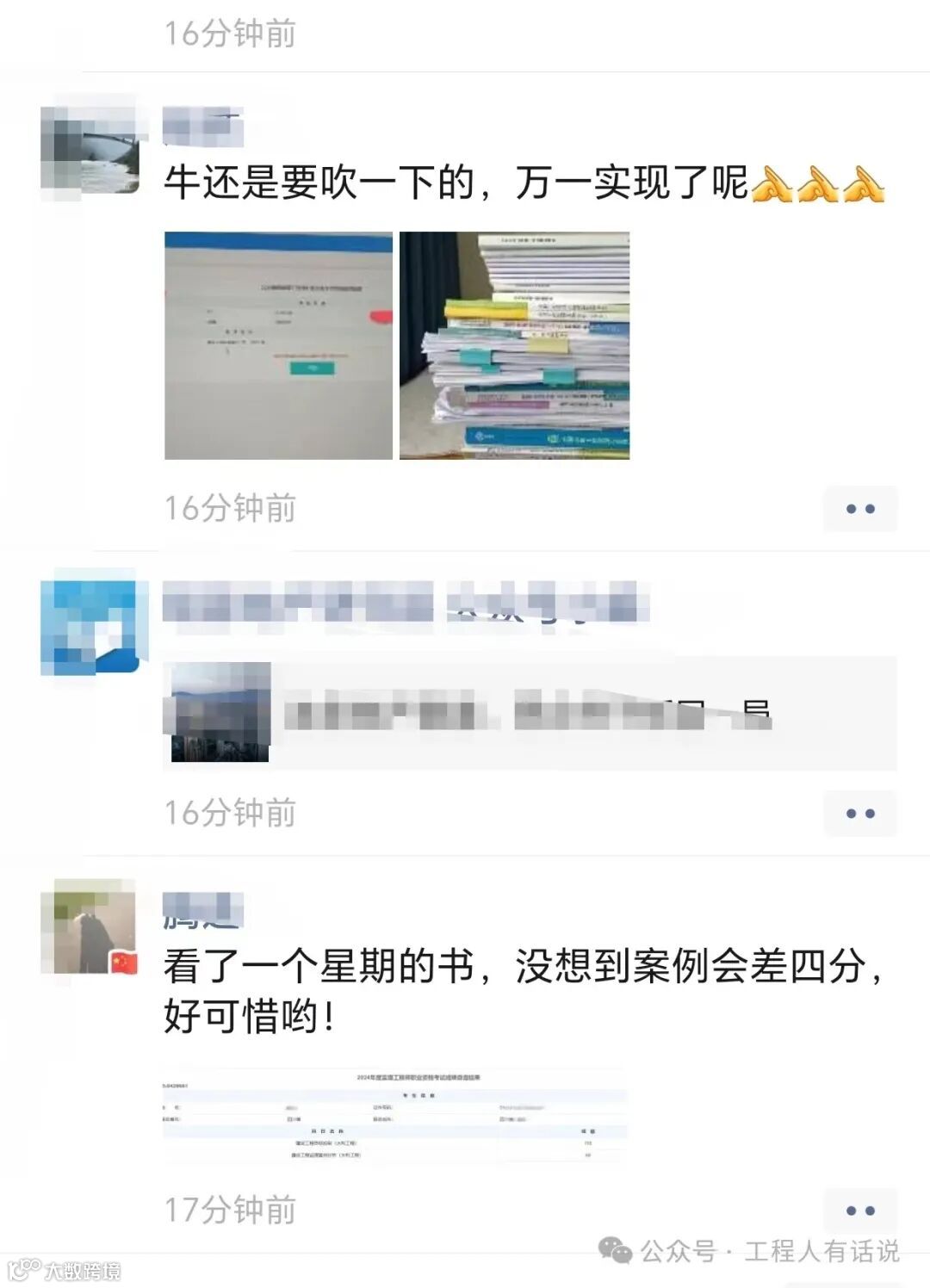Screen dimensions: 930x1288
Task: Click the '公众号 · 工程人有话说' label
Action: (770, 1251)
